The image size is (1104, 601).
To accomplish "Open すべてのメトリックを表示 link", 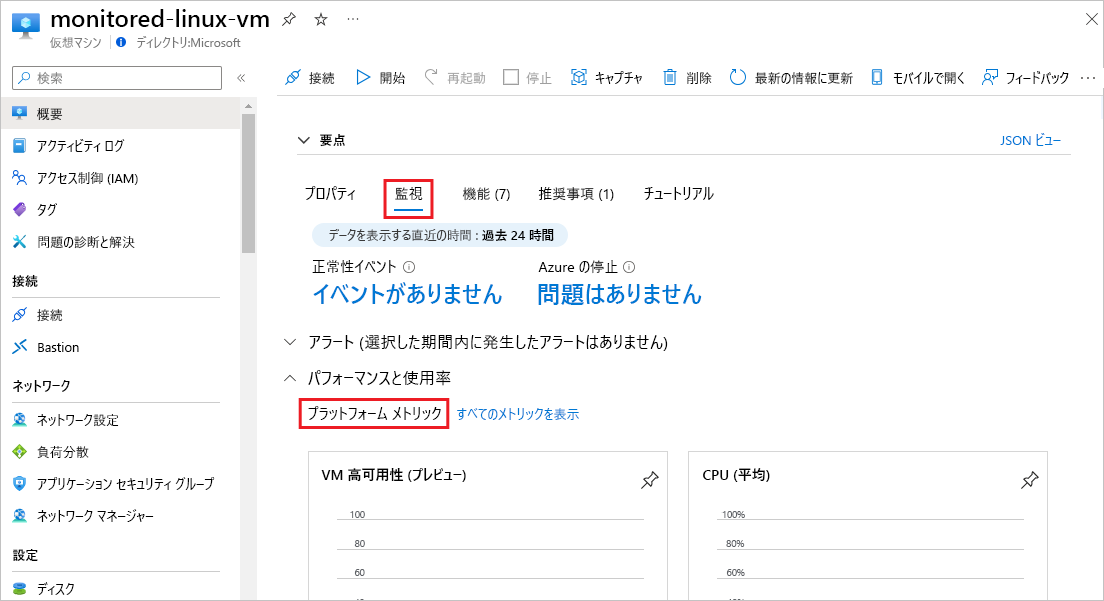I will click(x=518, y=414).
